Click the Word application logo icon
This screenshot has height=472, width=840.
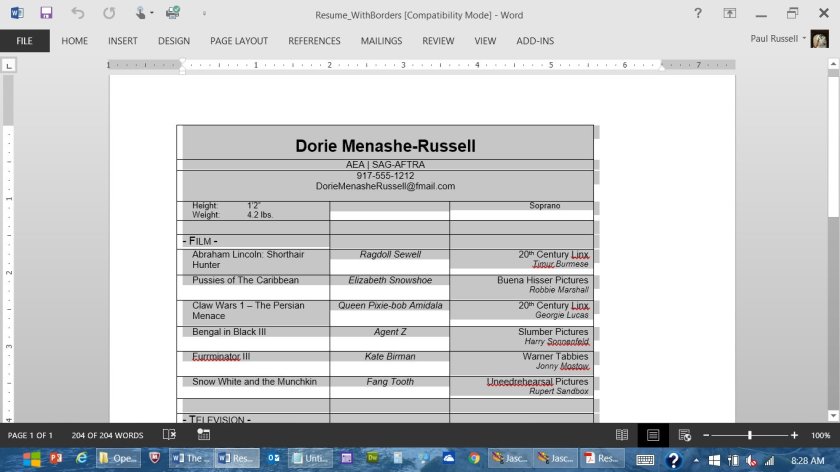17,13
